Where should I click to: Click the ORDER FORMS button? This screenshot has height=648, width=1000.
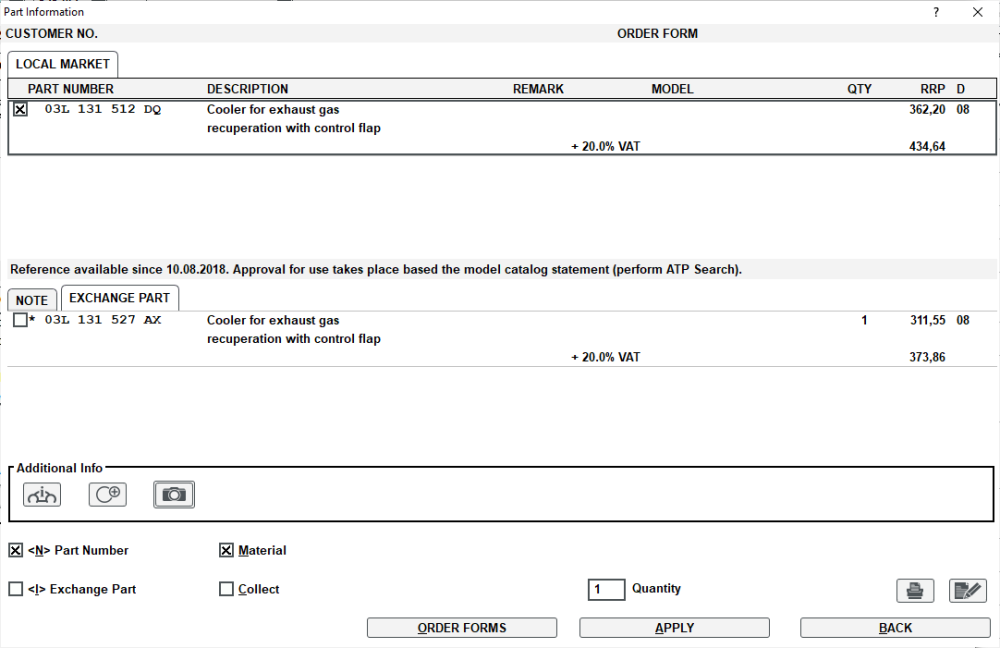[x=462, y=628]
